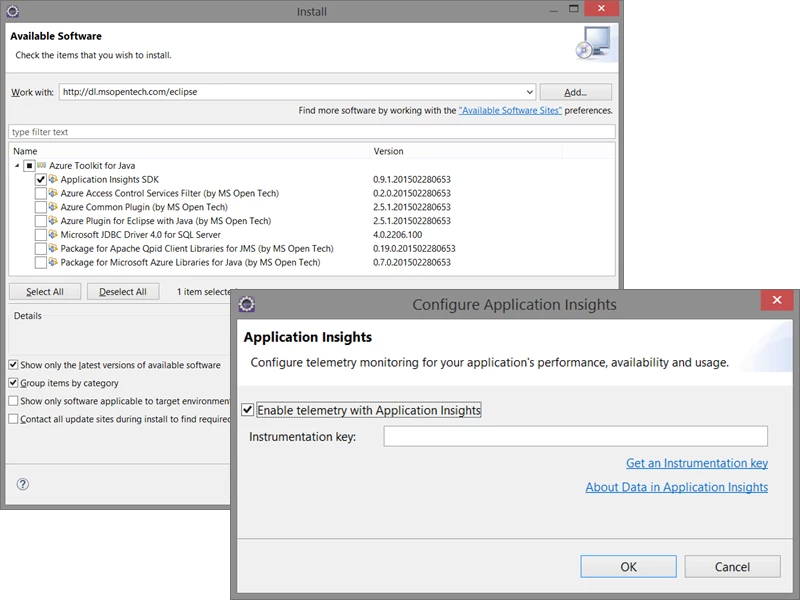
Task: Click Cancel in Configure Application Insights dialog
Action: (x=732, y=566)
